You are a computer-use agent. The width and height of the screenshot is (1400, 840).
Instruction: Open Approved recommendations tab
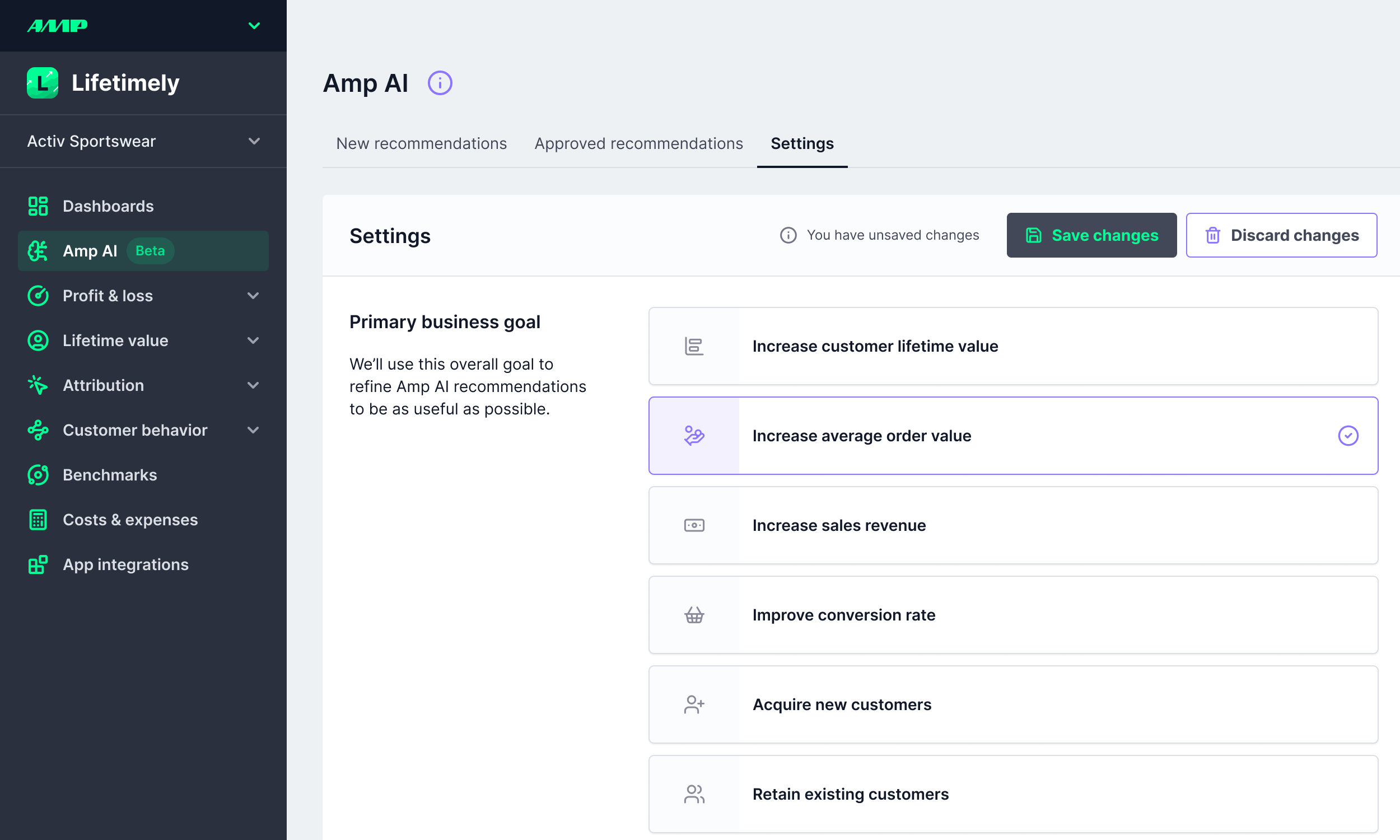pyautogui.click(x=638, y=144)
